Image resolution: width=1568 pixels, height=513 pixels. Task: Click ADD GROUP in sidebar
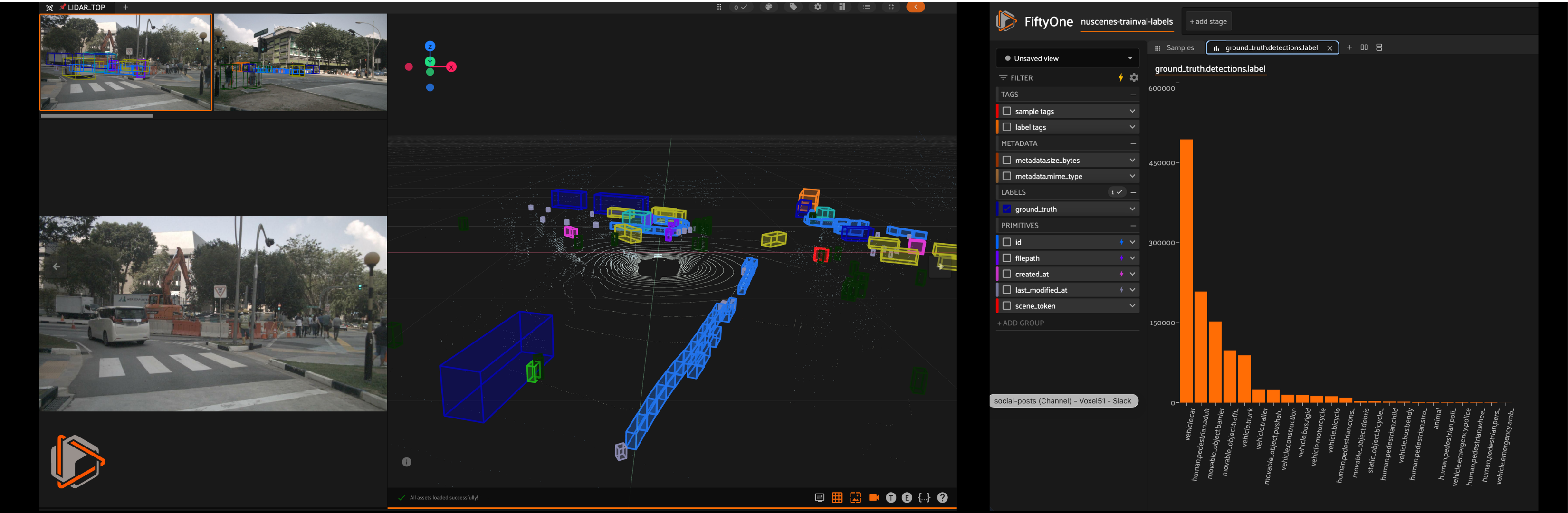tap(1020, 323)
